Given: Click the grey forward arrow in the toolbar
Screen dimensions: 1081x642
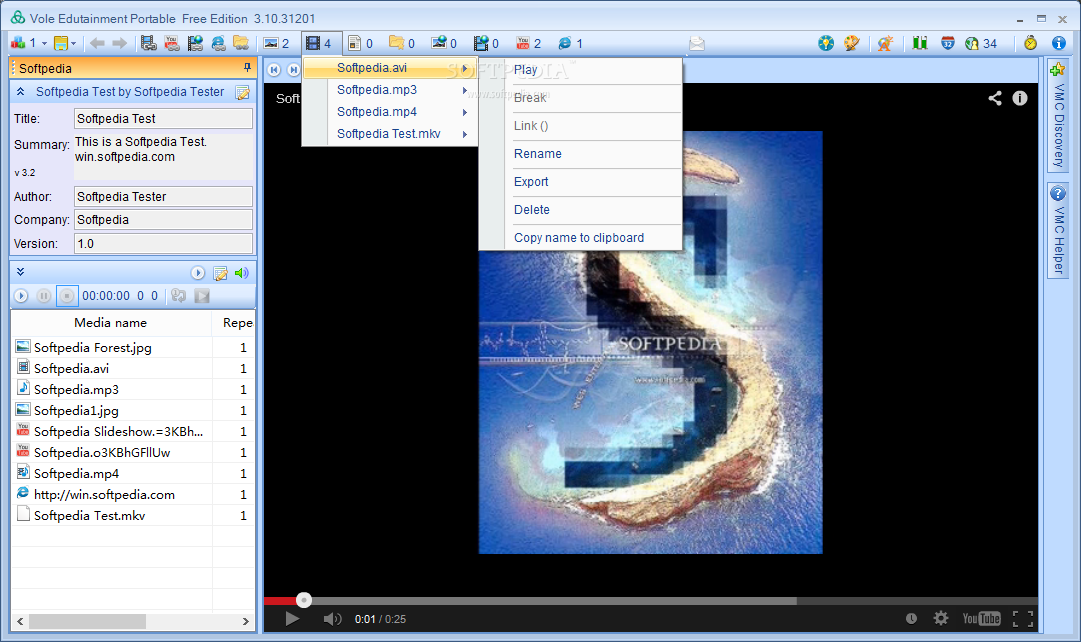Looking at the screenshot, I should pos(119,43).
